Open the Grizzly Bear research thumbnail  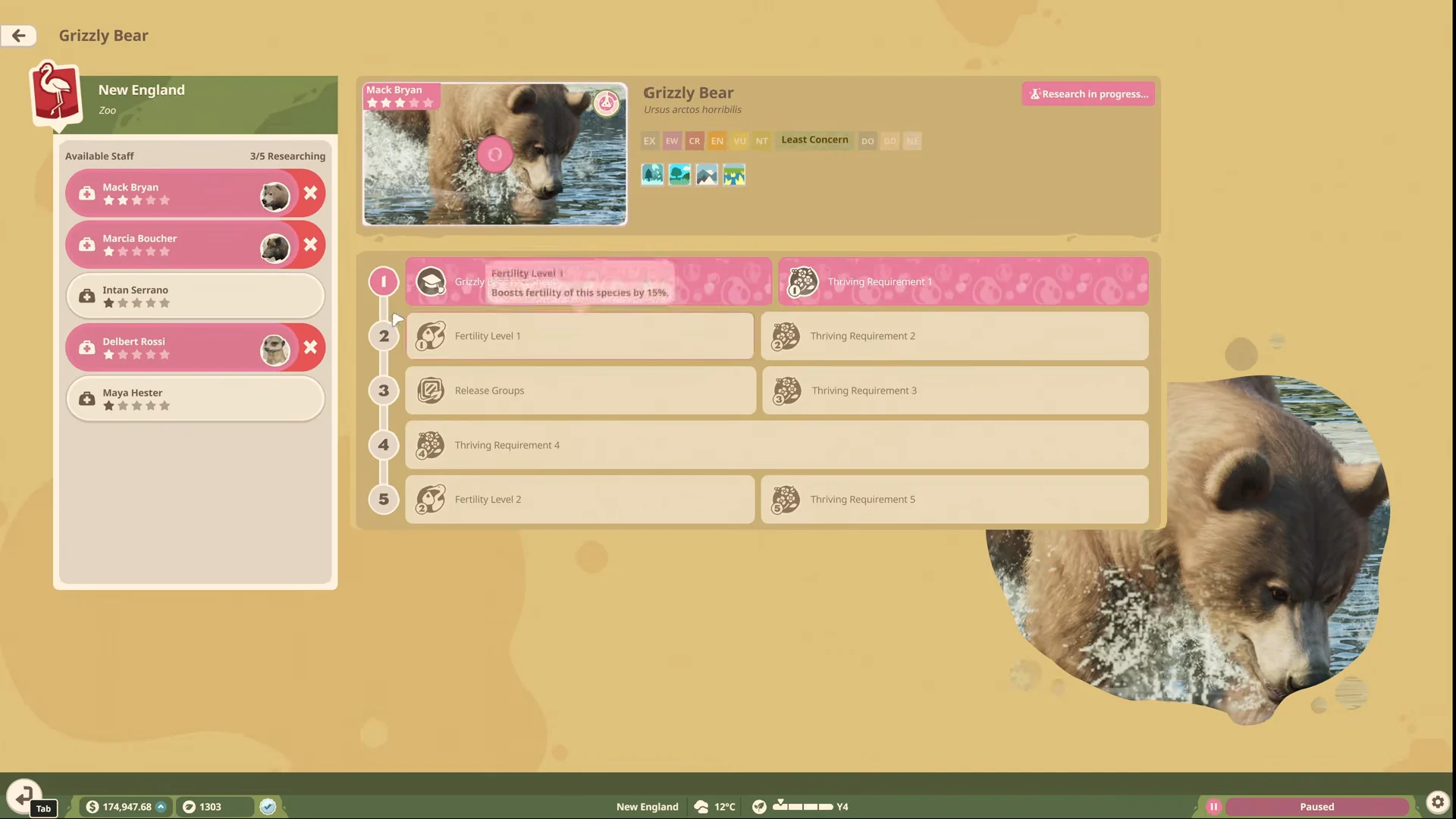495,154
